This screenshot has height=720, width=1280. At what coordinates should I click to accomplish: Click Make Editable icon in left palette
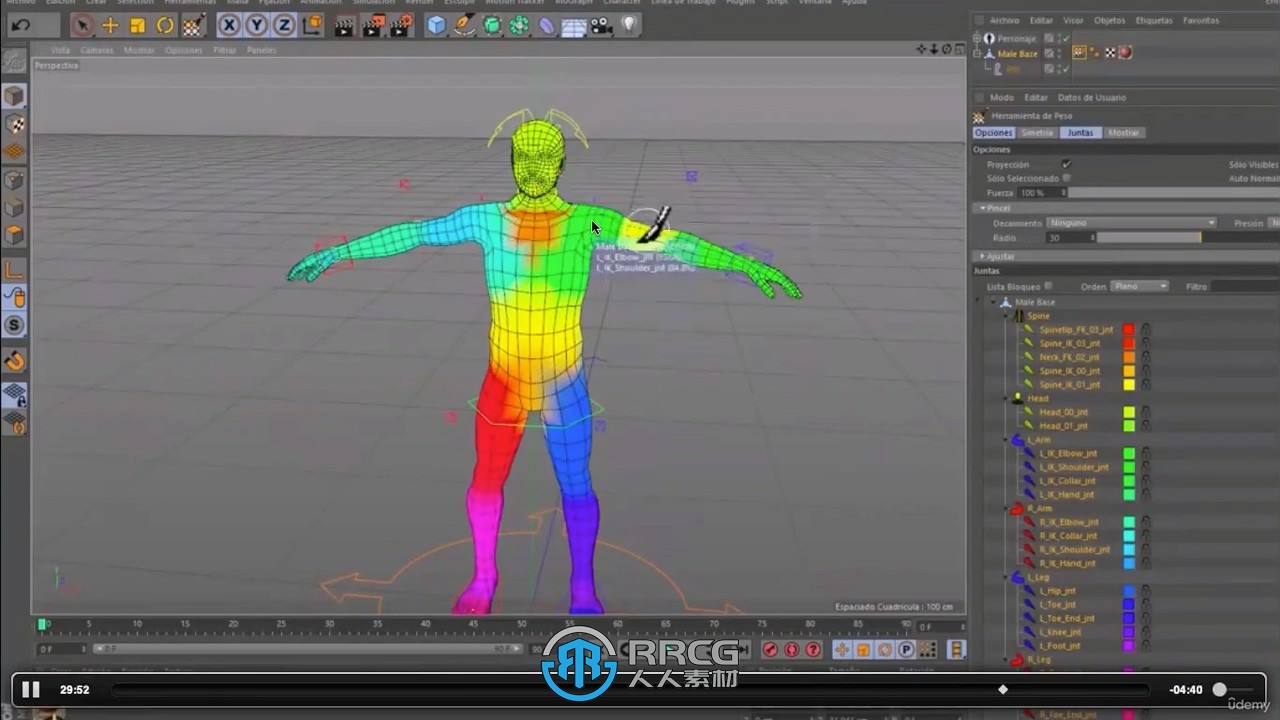tap(14, 61)
